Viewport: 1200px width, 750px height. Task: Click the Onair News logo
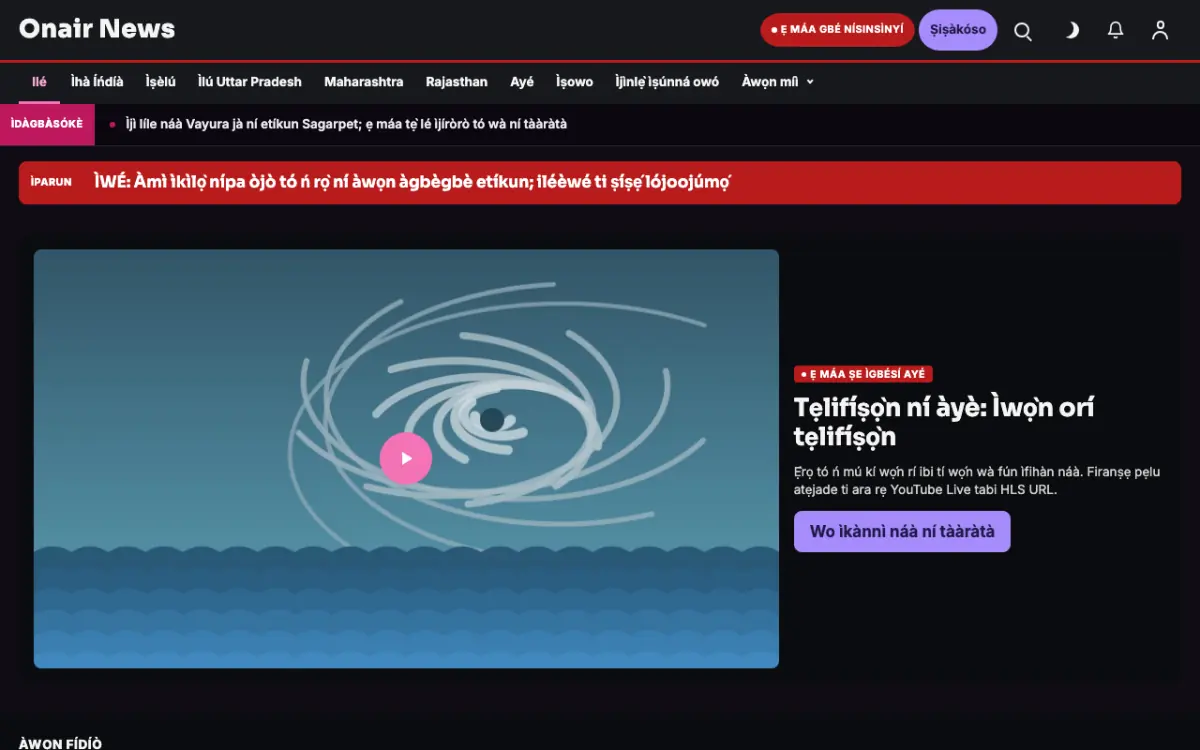(97, 29)
